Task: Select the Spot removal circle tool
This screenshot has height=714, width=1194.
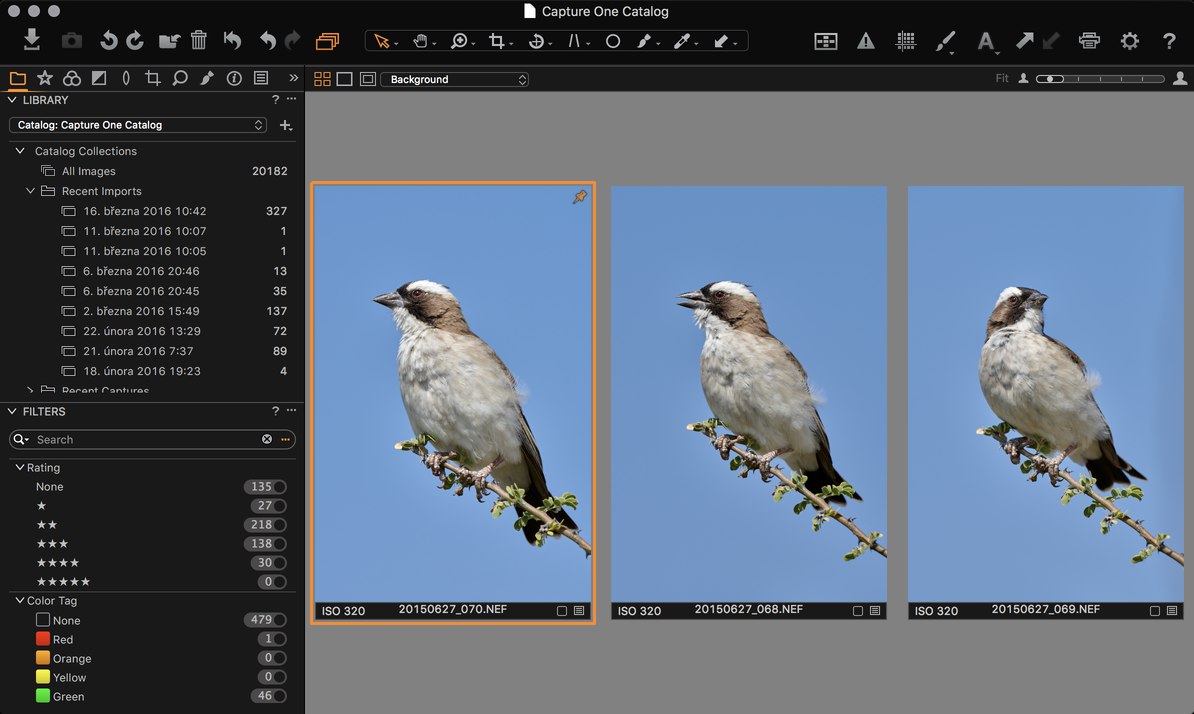Action: [x=612, y=41]
